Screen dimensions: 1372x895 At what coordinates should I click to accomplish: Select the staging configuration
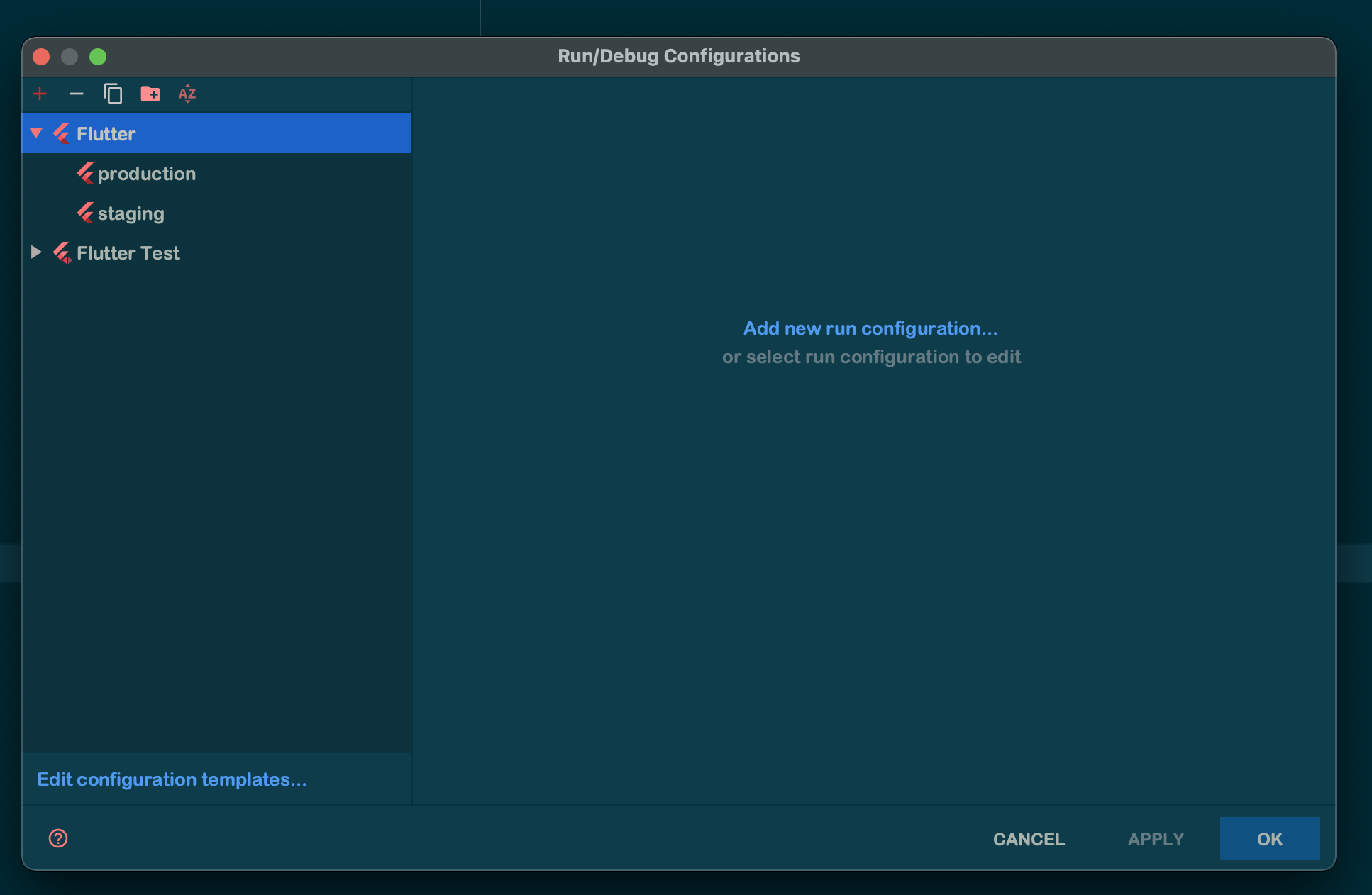coord(216,213)
